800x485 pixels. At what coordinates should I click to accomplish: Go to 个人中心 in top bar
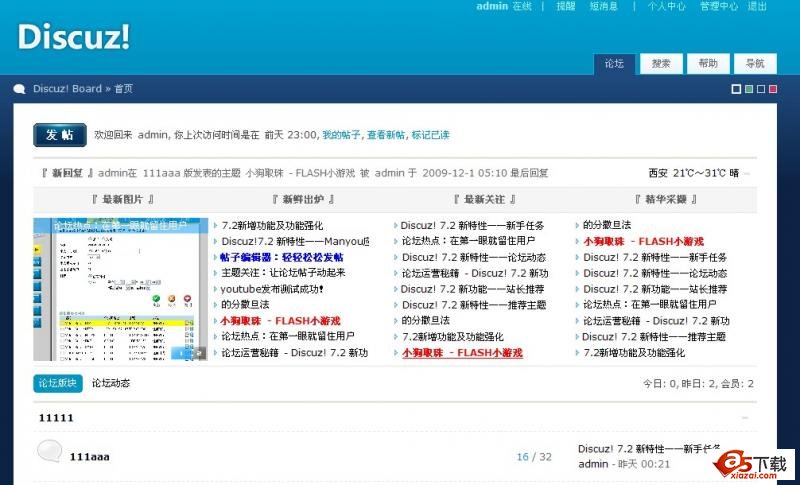(x=666, y=6)
